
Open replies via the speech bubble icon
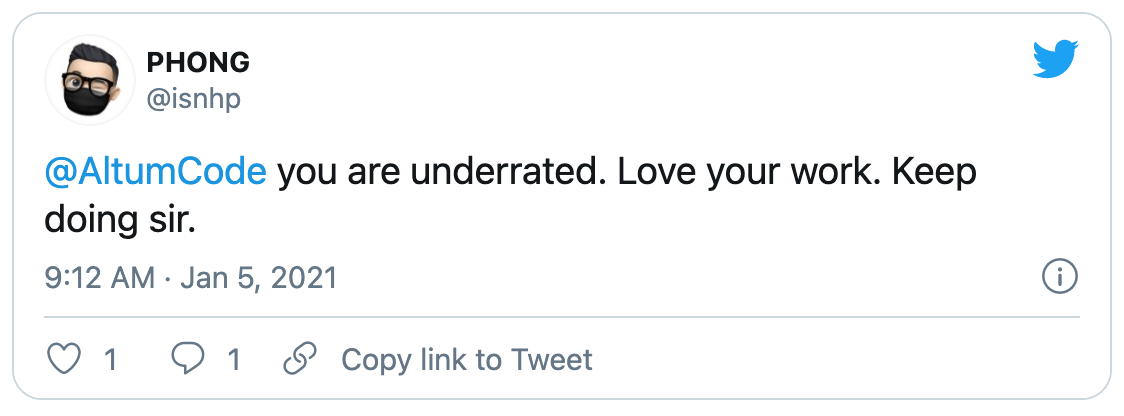tap(187, 359)
